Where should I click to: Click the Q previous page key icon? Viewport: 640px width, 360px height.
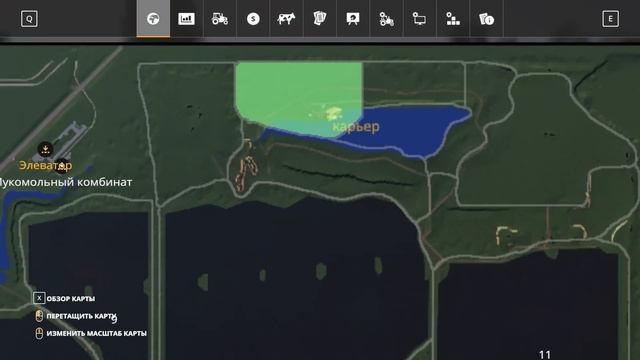click(29, 19)
